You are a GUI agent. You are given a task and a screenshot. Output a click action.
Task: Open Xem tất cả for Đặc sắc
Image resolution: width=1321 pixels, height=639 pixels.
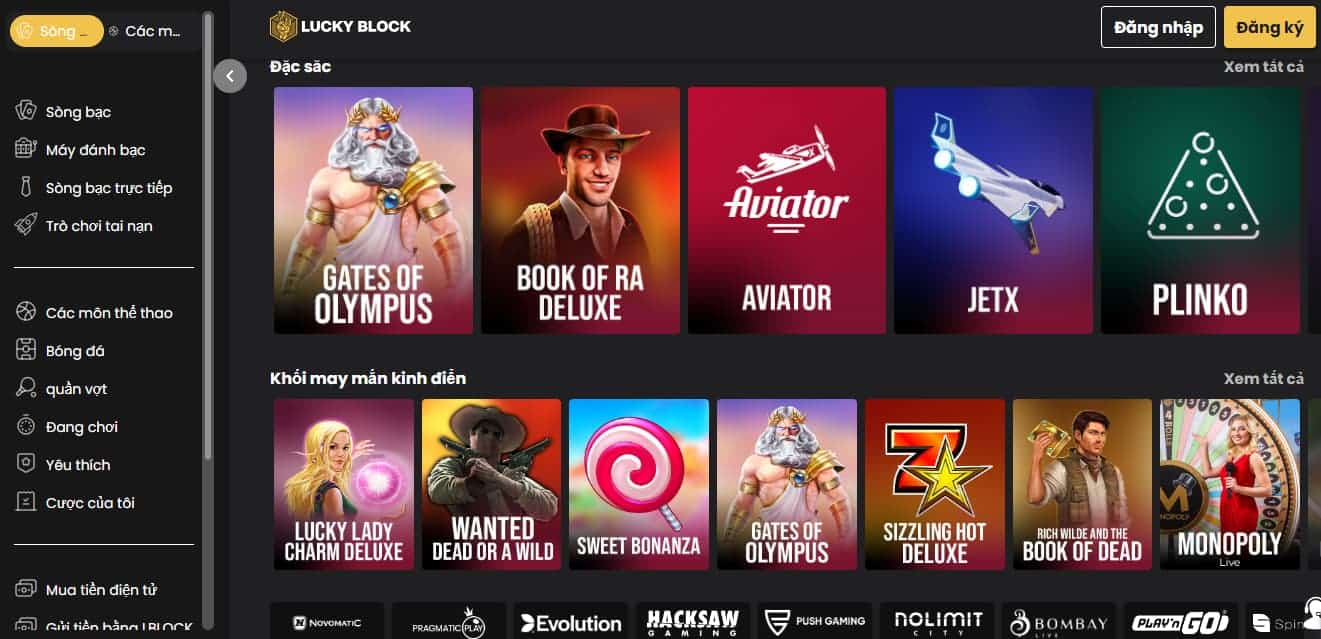(x=1263, y=67)
